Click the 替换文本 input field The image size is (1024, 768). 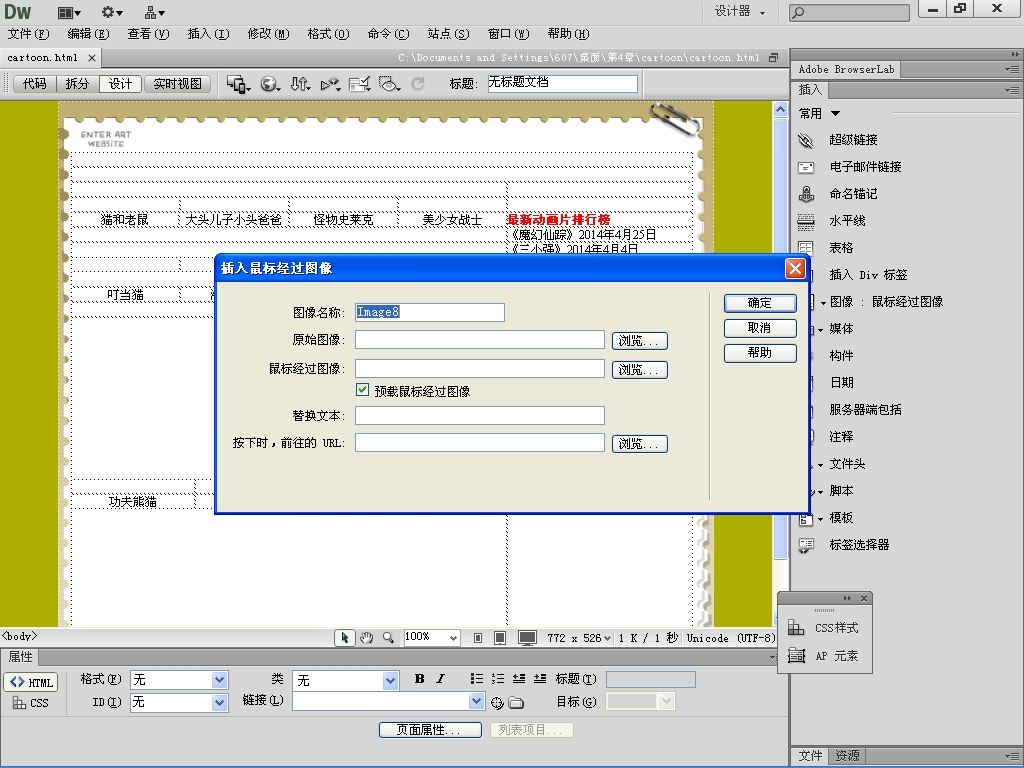tap(480, 415)
